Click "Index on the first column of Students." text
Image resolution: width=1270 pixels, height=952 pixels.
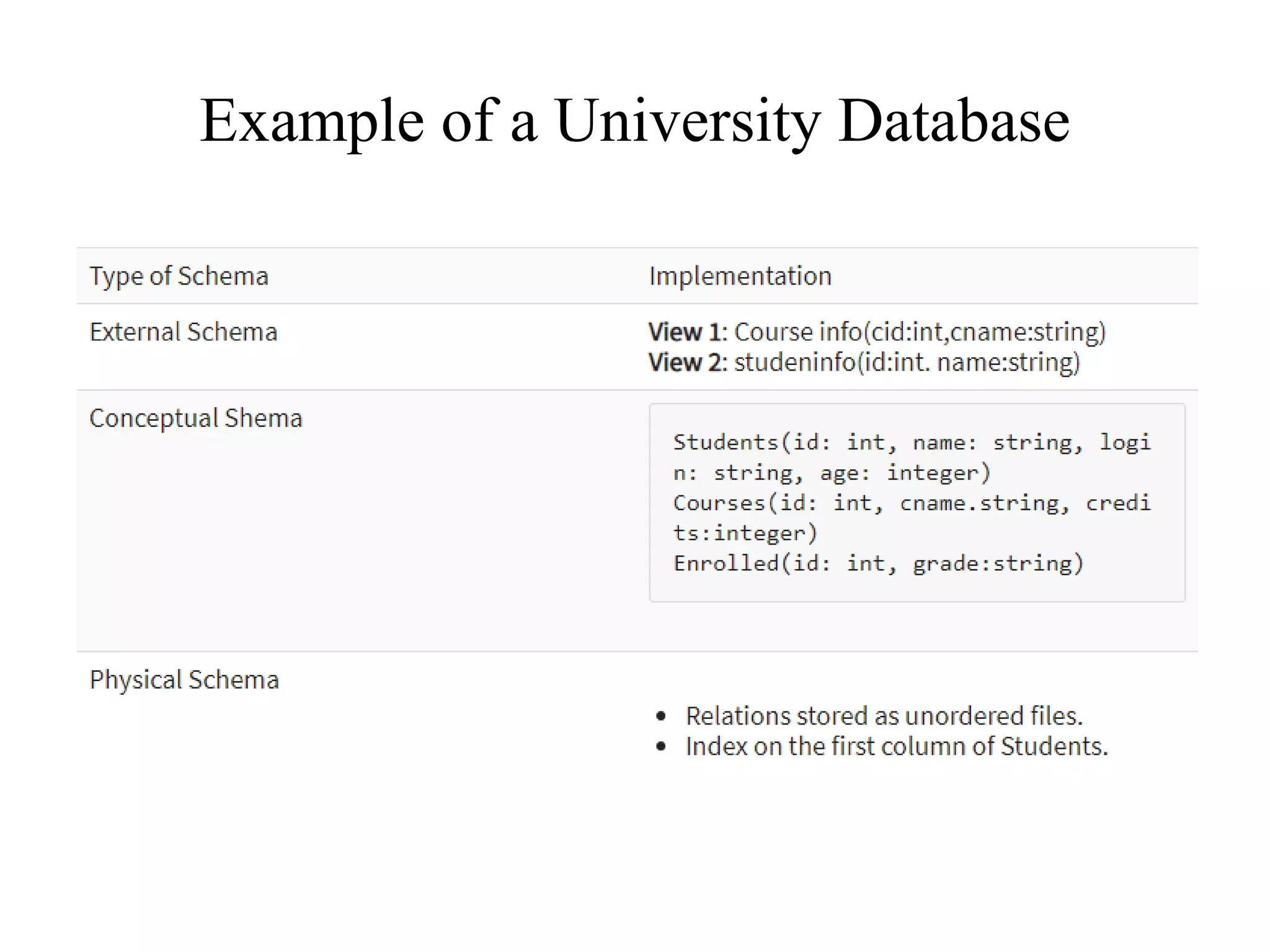(x=897, y=746)
